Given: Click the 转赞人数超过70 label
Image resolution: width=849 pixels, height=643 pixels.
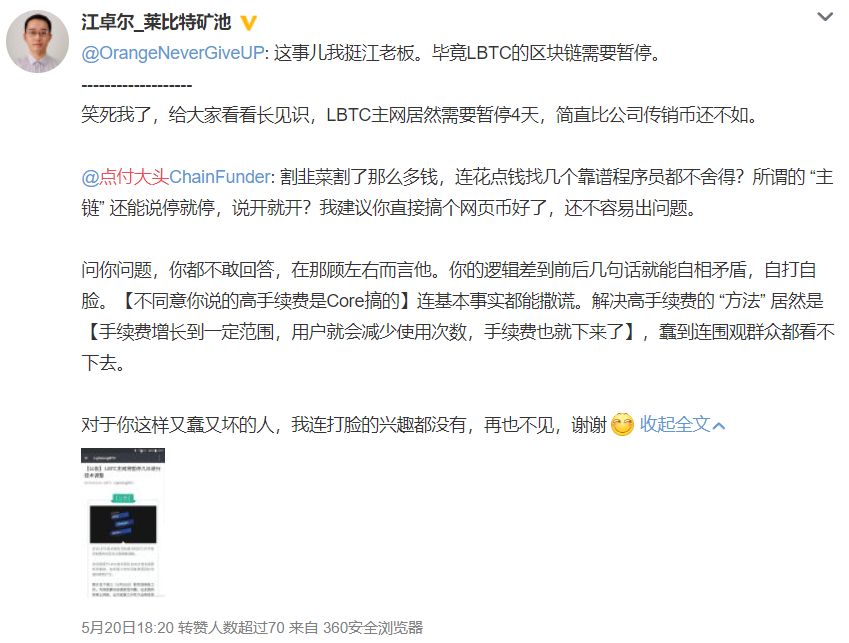Looking at the screenshot, I should pos(231,628).
